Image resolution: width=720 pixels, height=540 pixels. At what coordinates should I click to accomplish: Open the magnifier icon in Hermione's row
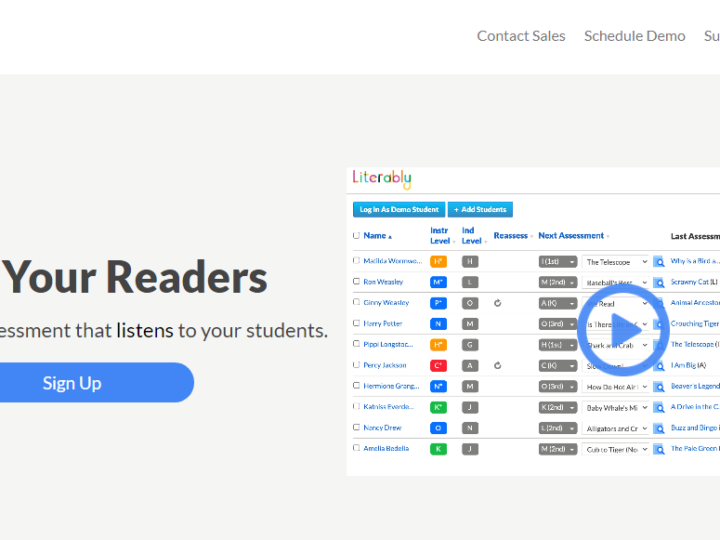(659, 387)
